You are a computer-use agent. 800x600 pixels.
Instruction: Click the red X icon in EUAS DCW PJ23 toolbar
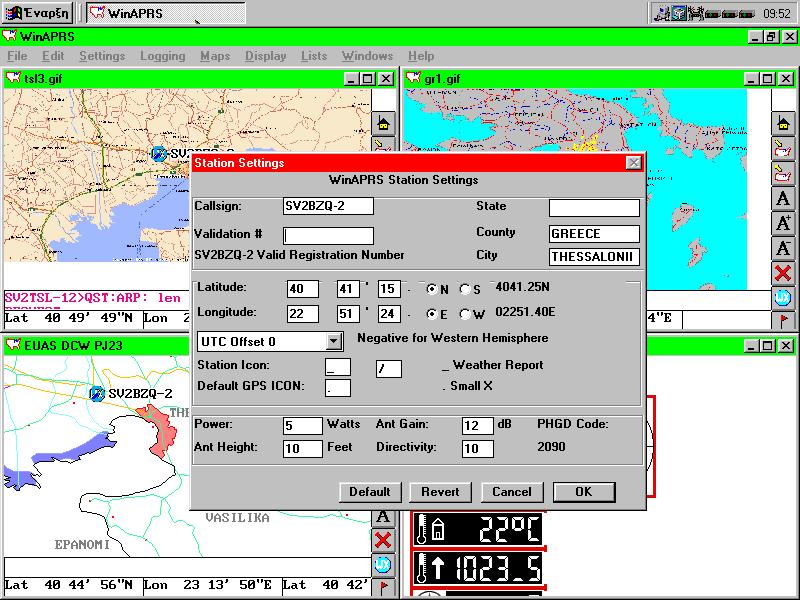point(383,539)
